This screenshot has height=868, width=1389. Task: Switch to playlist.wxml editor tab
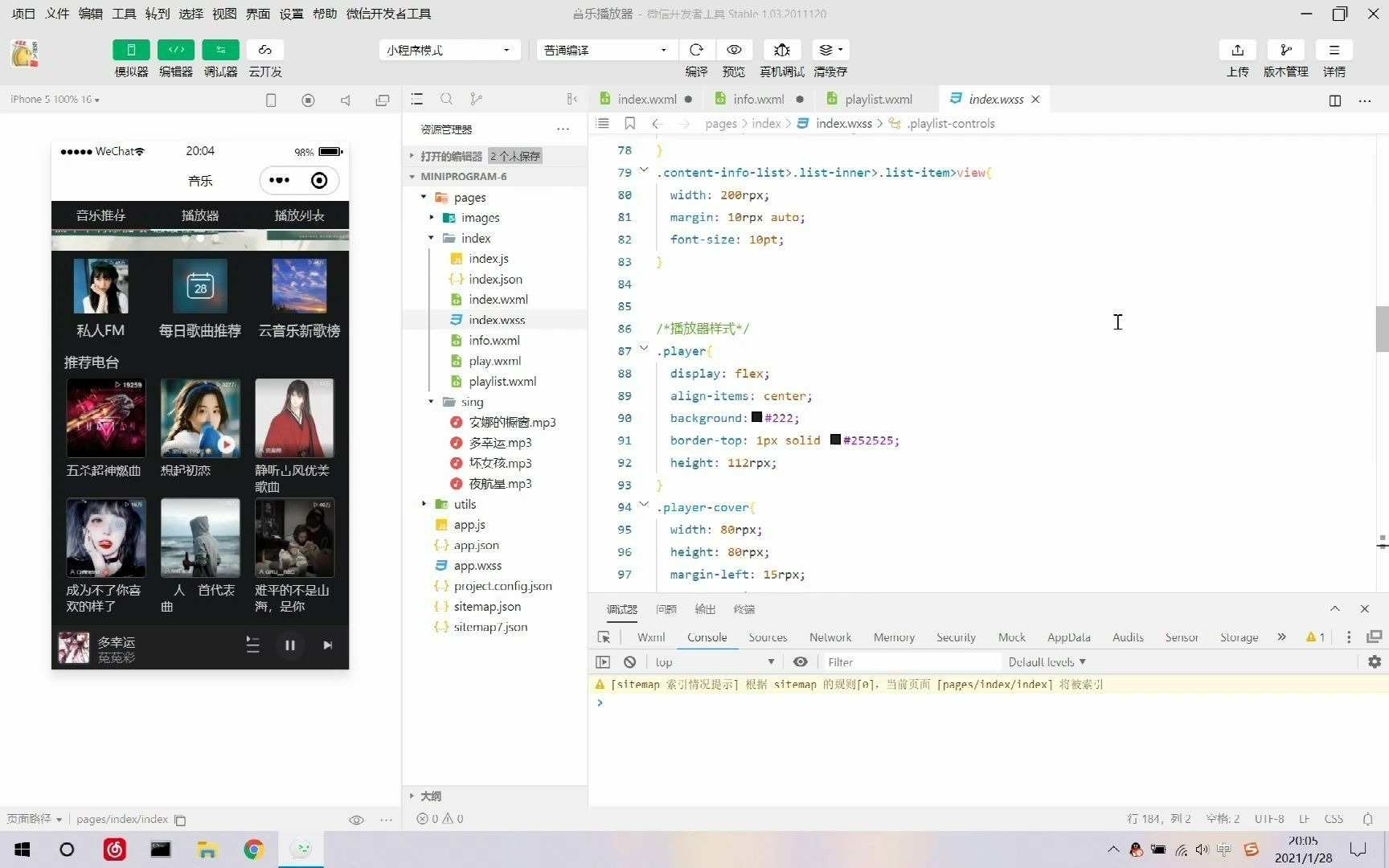[x=878, y=99]
